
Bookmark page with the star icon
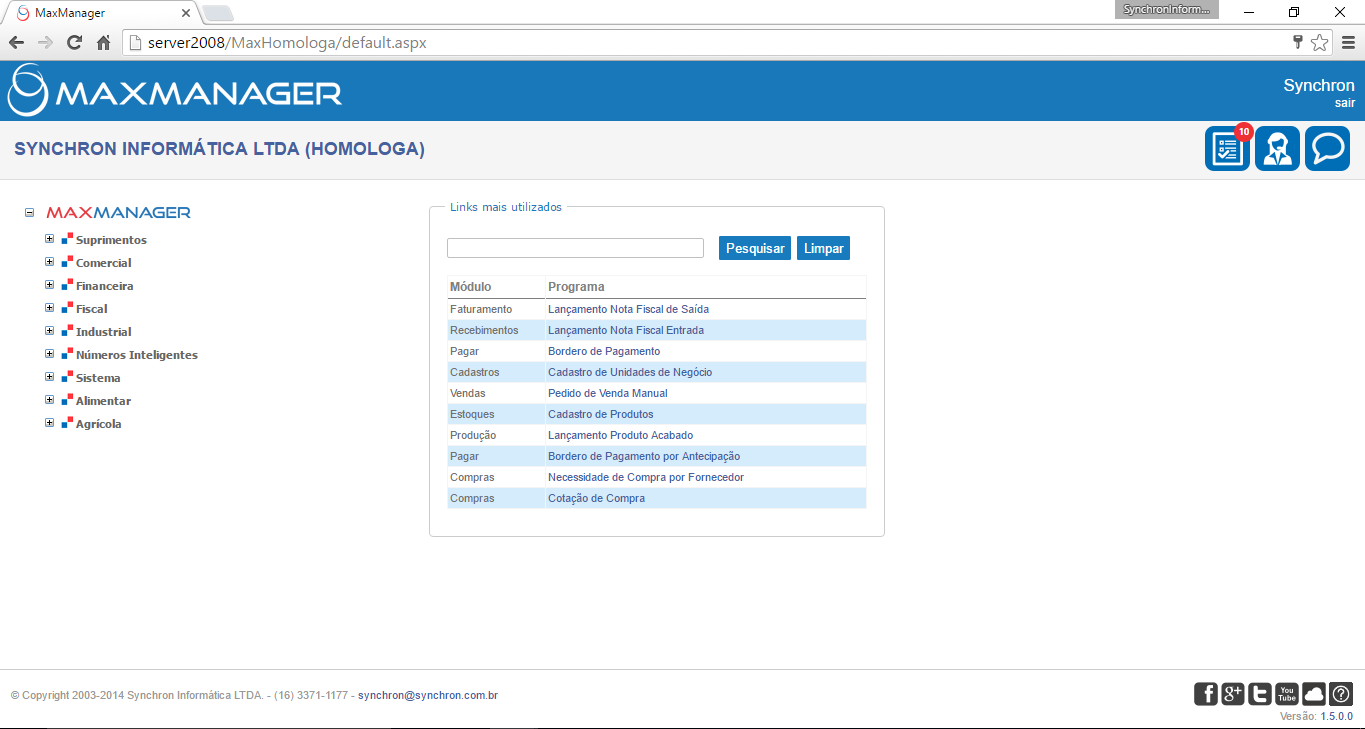click(1319, 43)
